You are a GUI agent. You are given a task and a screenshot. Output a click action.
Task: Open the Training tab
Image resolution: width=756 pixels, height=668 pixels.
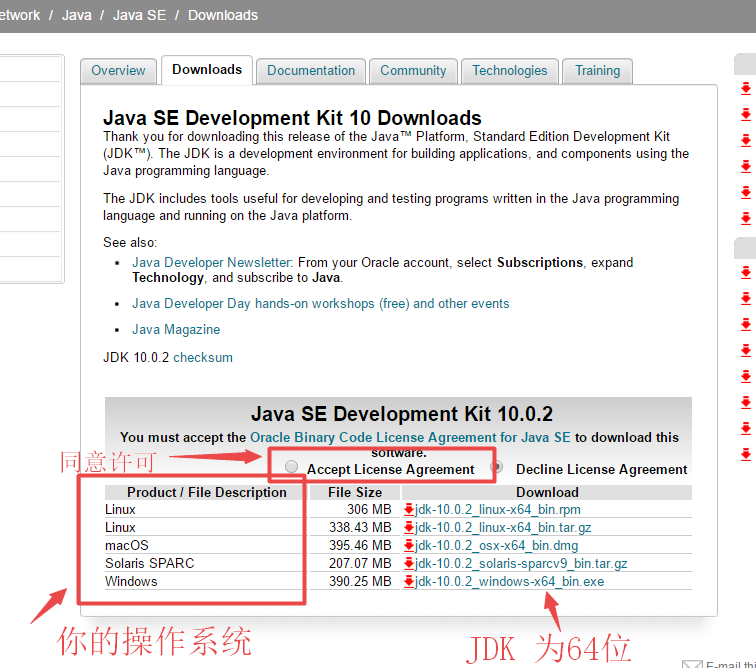(x=597, y=71)
